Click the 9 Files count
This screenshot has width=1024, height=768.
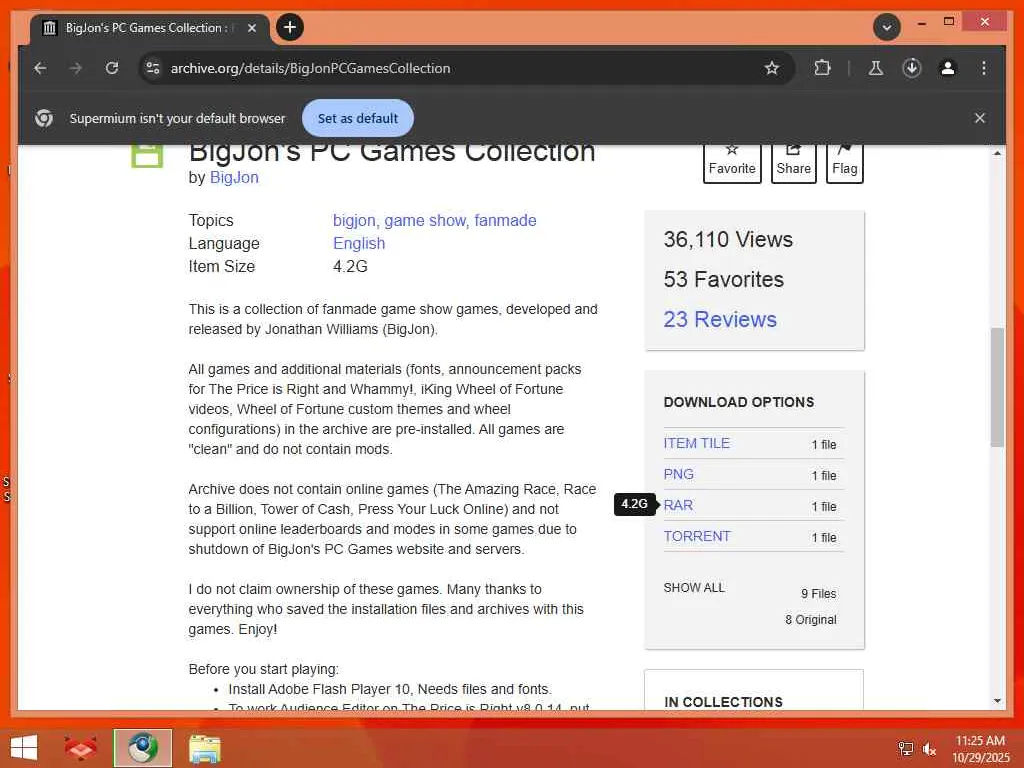click(x=818, y=594)
